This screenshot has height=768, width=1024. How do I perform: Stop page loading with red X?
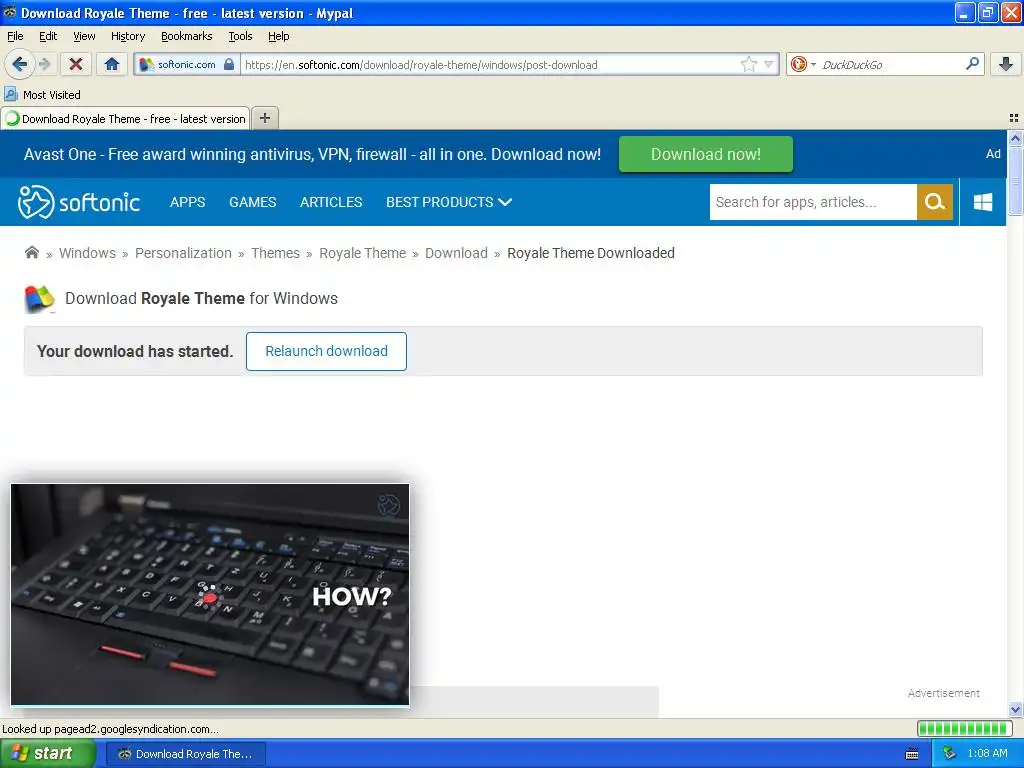(76, 64)
